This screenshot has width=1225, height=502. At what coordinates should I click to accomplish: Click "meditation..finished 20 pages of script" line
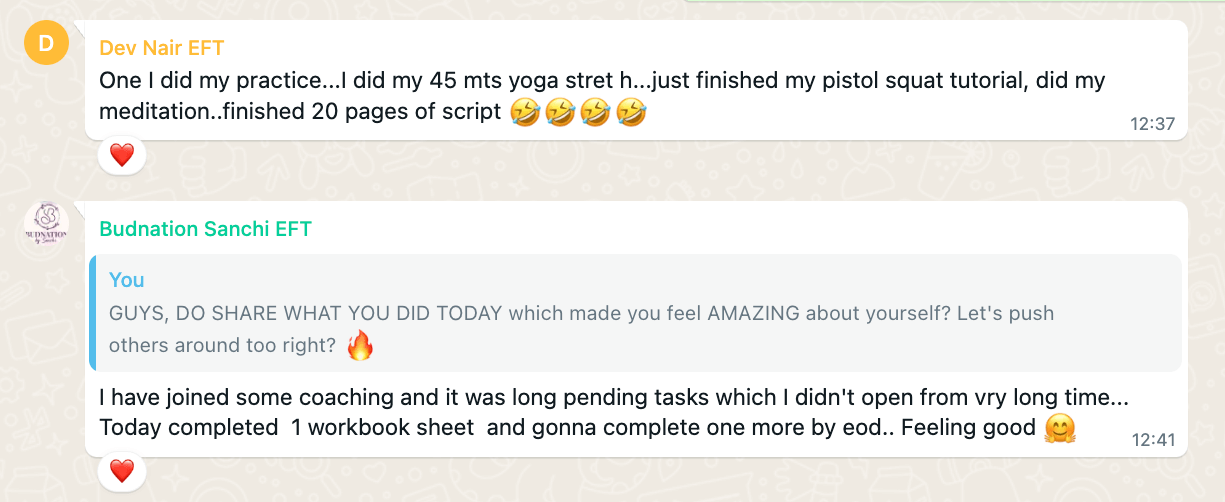[x=300, y=112]
